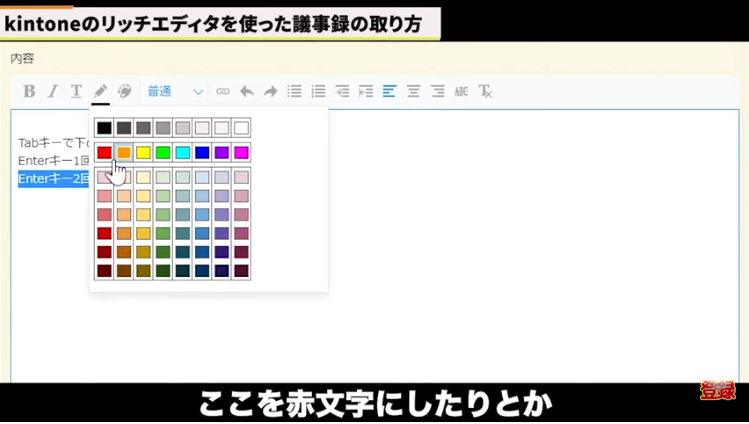The height and width of the screenshot is (424, 749).
Task: Select the magenta swatch
Action: (x=241, y=153)
